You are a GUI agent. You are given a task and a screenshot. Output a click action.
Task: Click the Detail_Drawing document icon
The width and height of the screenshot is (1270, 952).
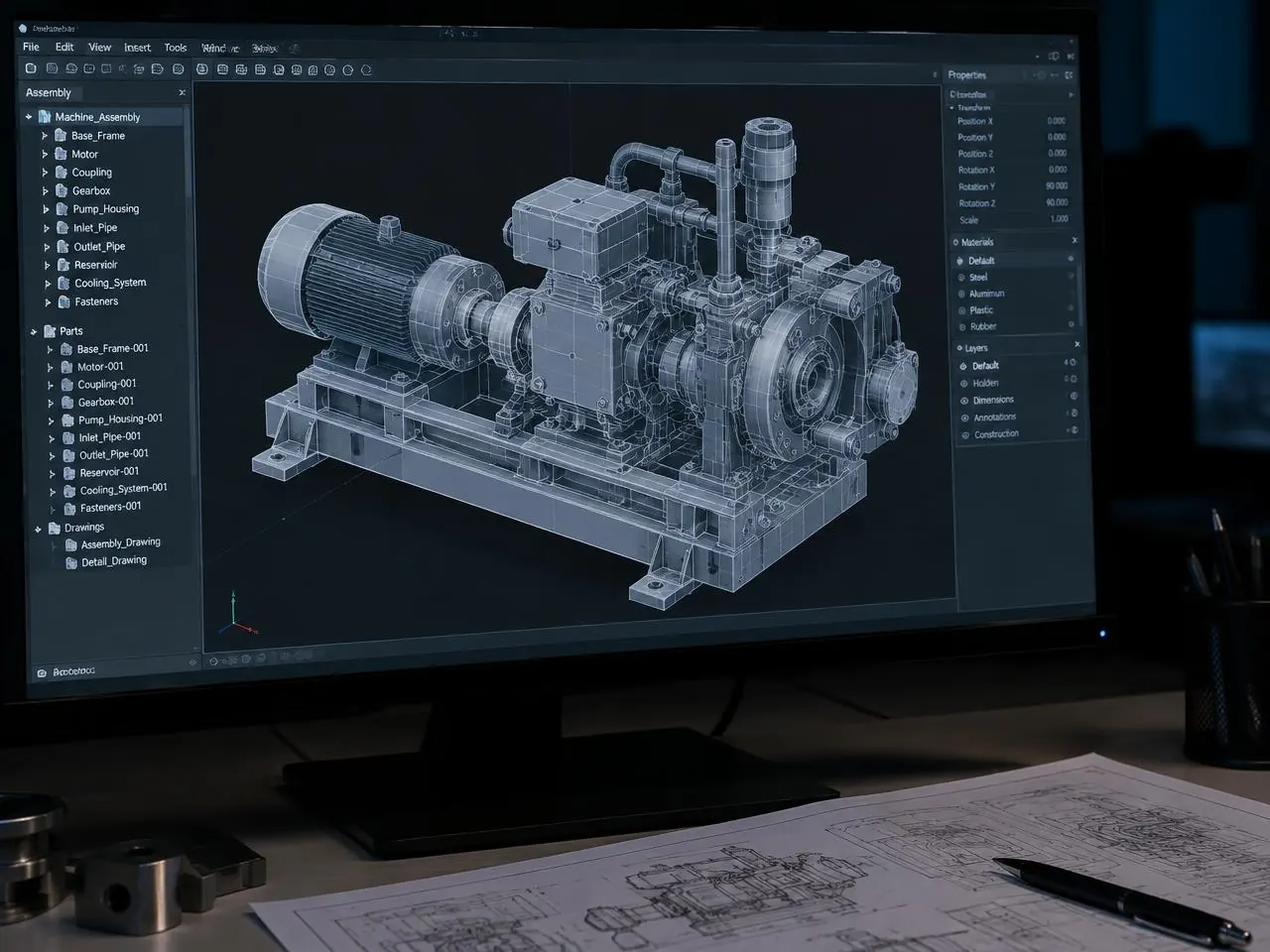[71, 562]
